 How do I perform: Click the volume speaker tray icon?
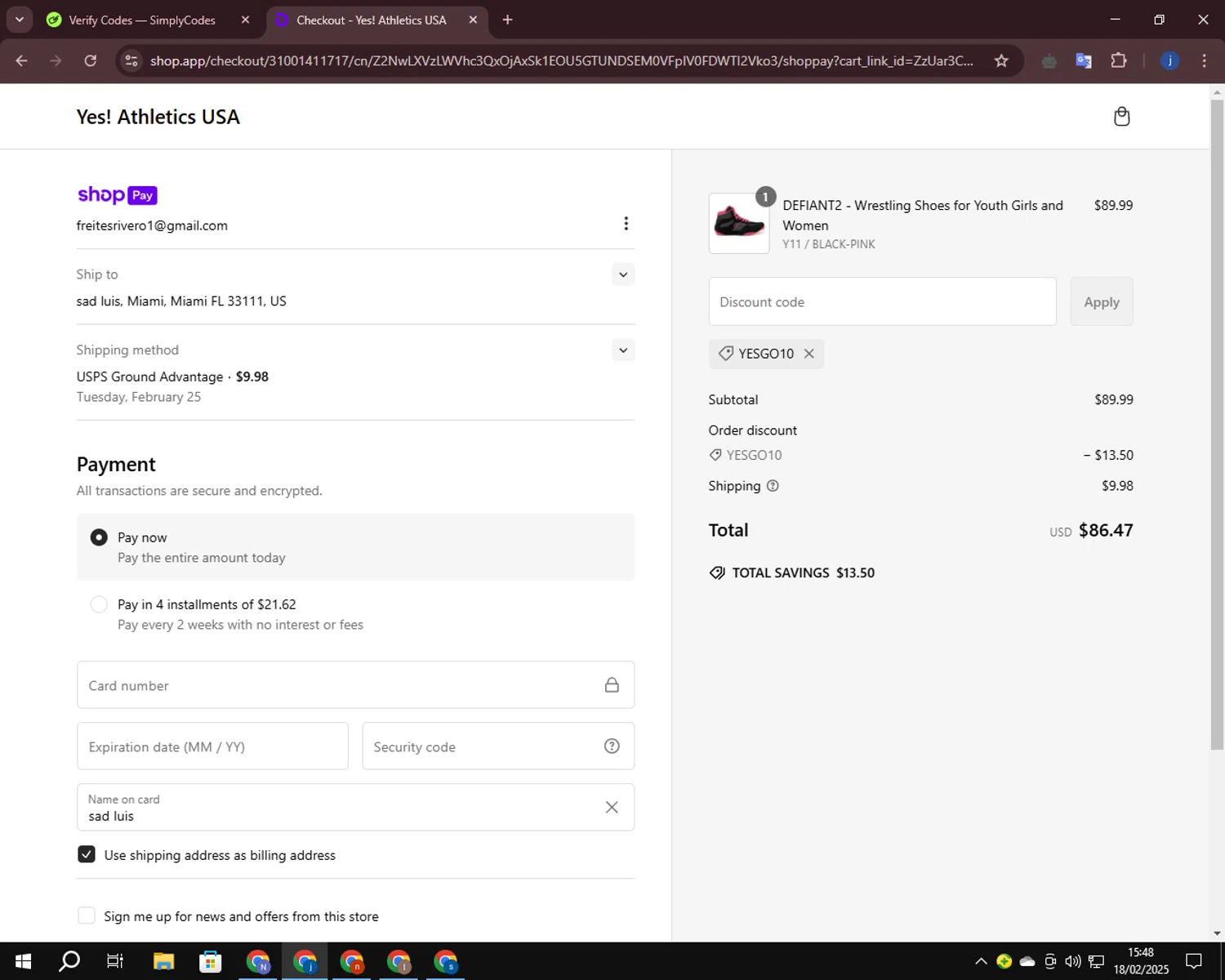pos(1073,961)
